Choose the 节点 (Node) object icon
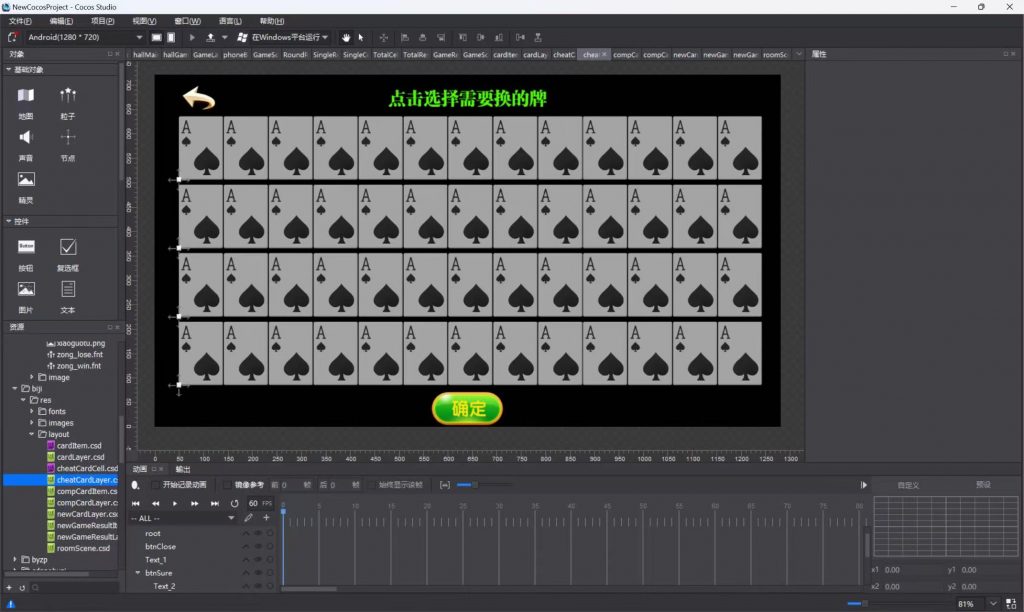This screenshot has height=612, width=1024. 68,139
